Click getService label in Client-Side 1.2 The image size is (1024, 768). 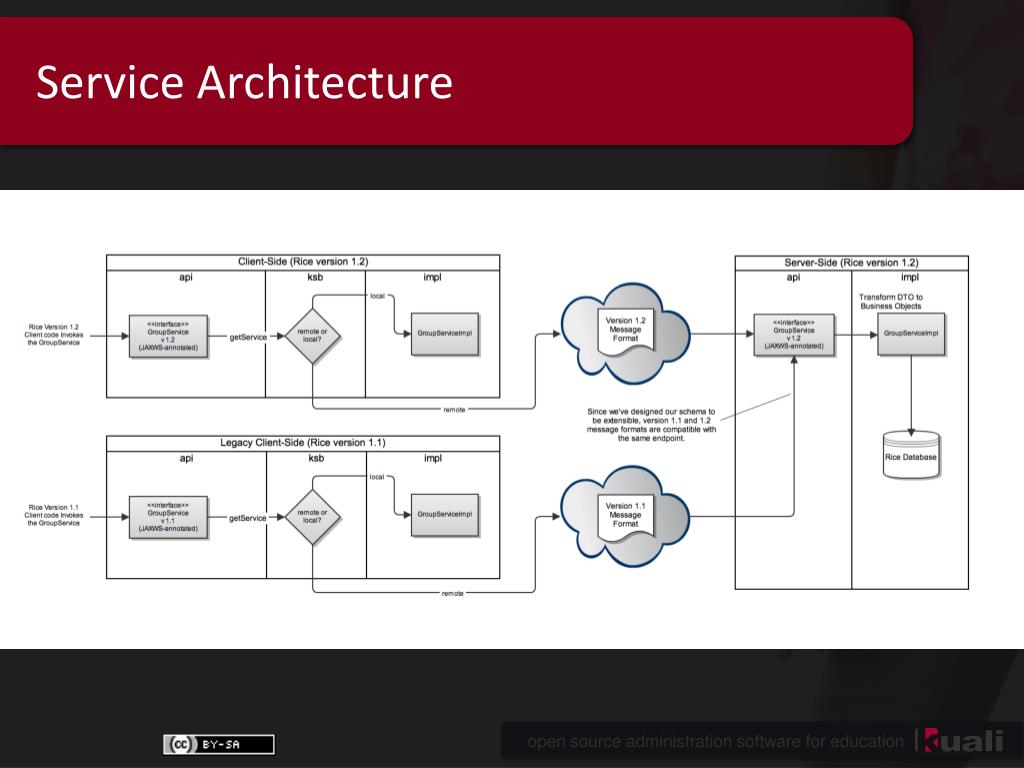click(248, 337)
